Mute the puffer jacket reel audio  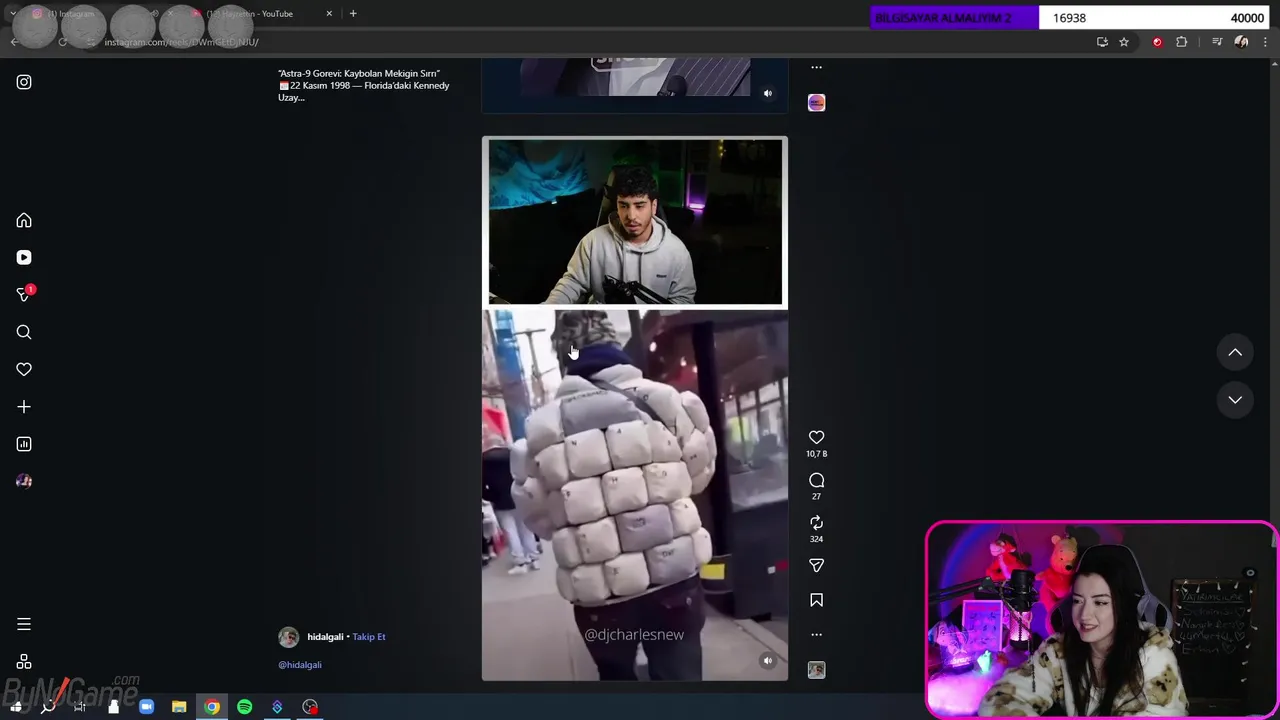(x=768, y=661)
